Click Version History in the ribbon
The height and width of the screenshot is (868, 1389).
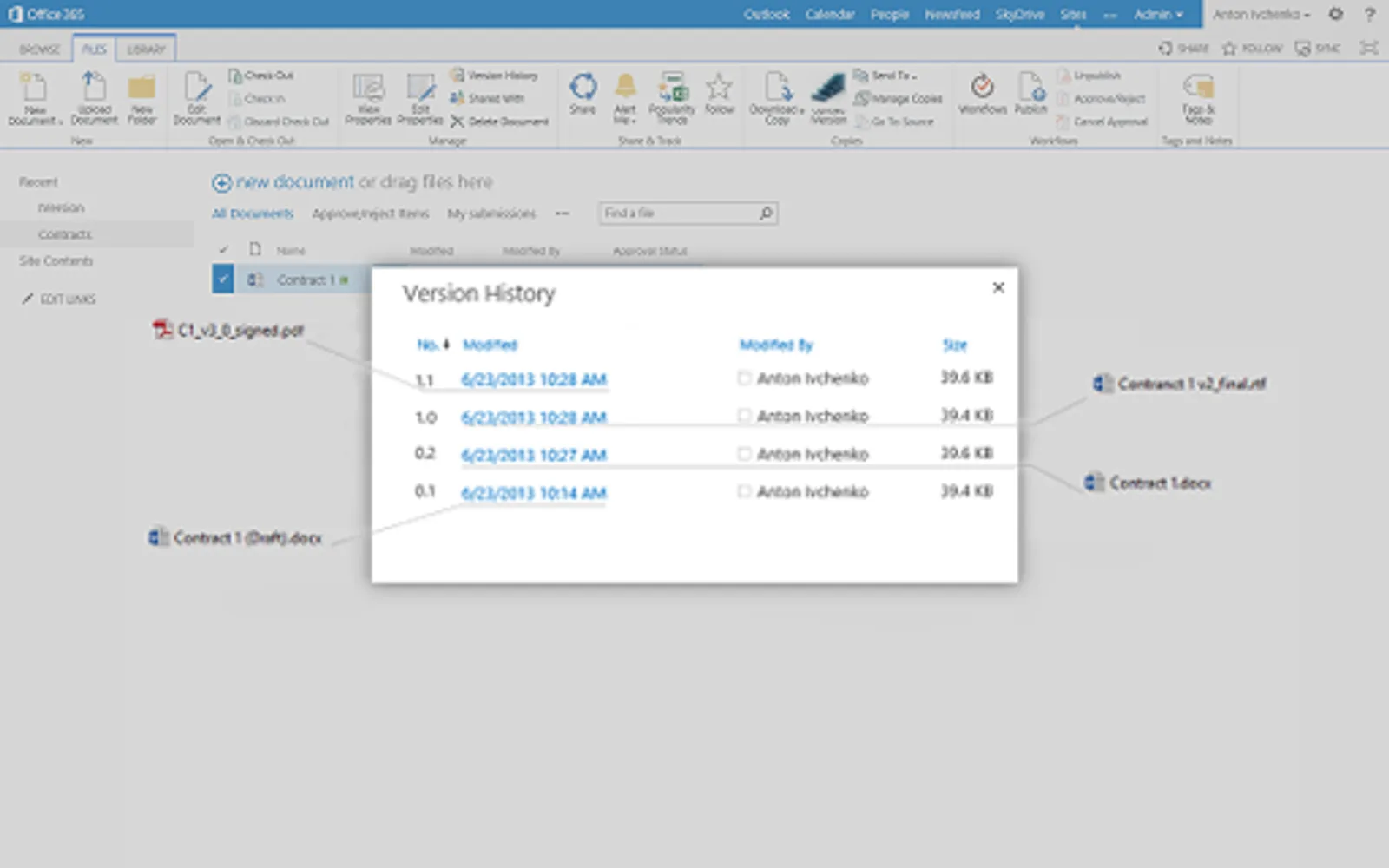[x=494, y=76]
